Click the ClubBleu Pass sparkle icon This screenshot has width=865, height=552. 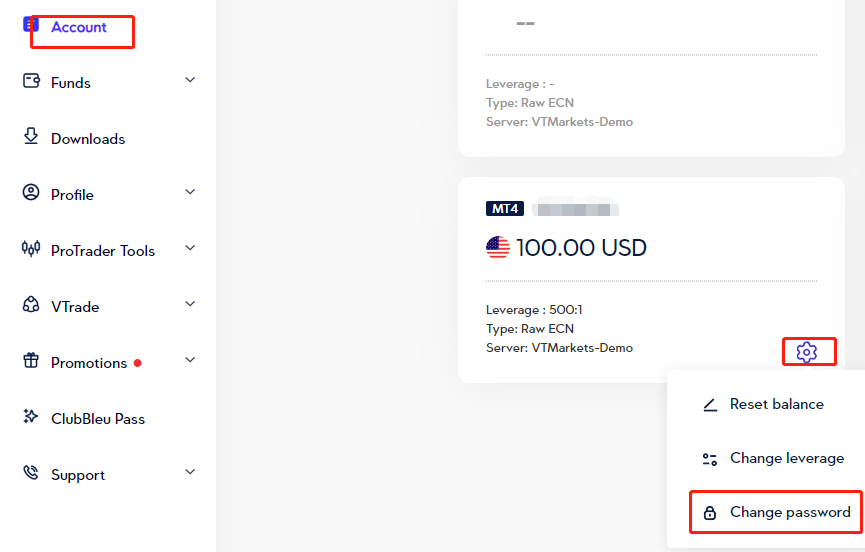pyautogui.click(x=31, y=417)
